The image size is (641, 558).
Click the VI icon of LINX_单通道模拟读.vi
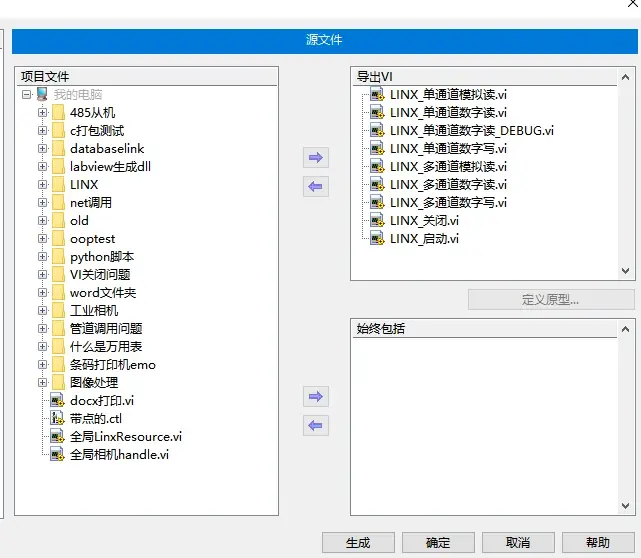click(x=377, y=94)
